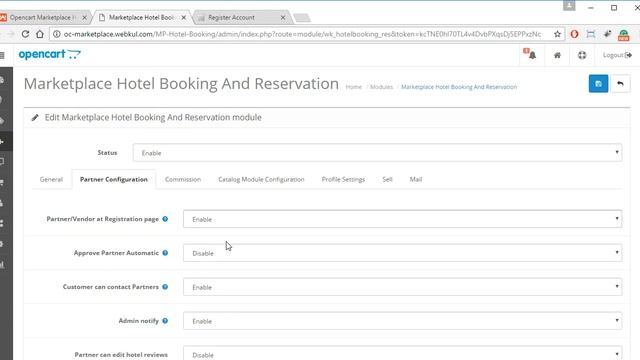
Task: Open the Profile Settings tab
Action: (343, 179)
